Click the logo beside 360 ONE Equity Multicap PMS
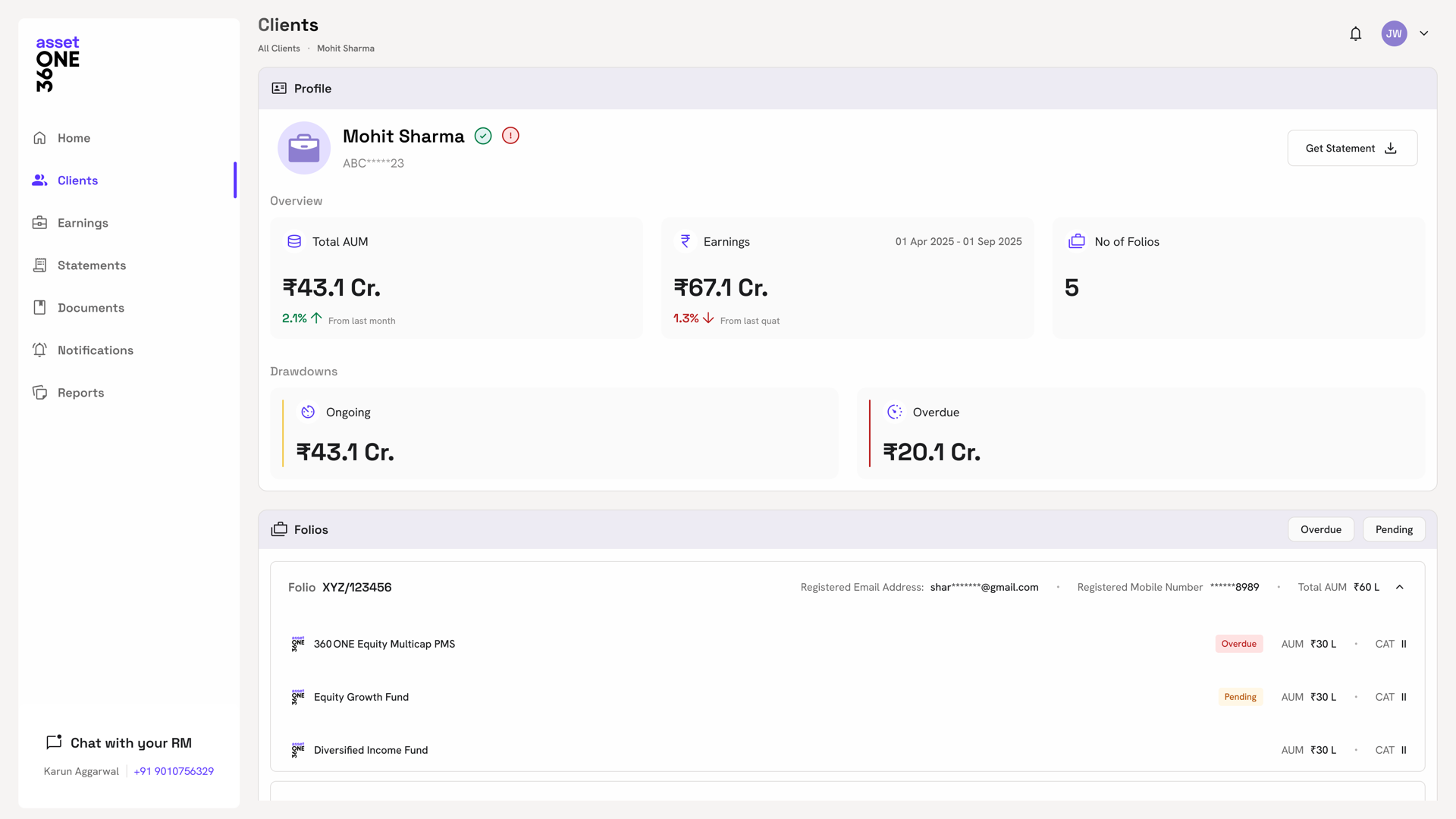The image size is (1456, 819). (x=298, y=644)
